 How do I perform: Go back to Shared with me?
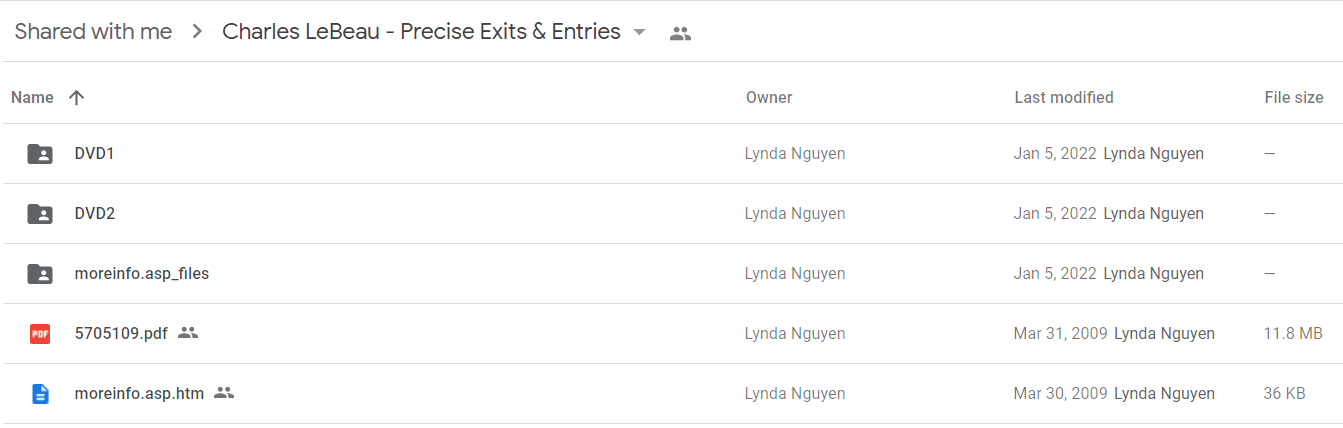(x=93, y=32)
